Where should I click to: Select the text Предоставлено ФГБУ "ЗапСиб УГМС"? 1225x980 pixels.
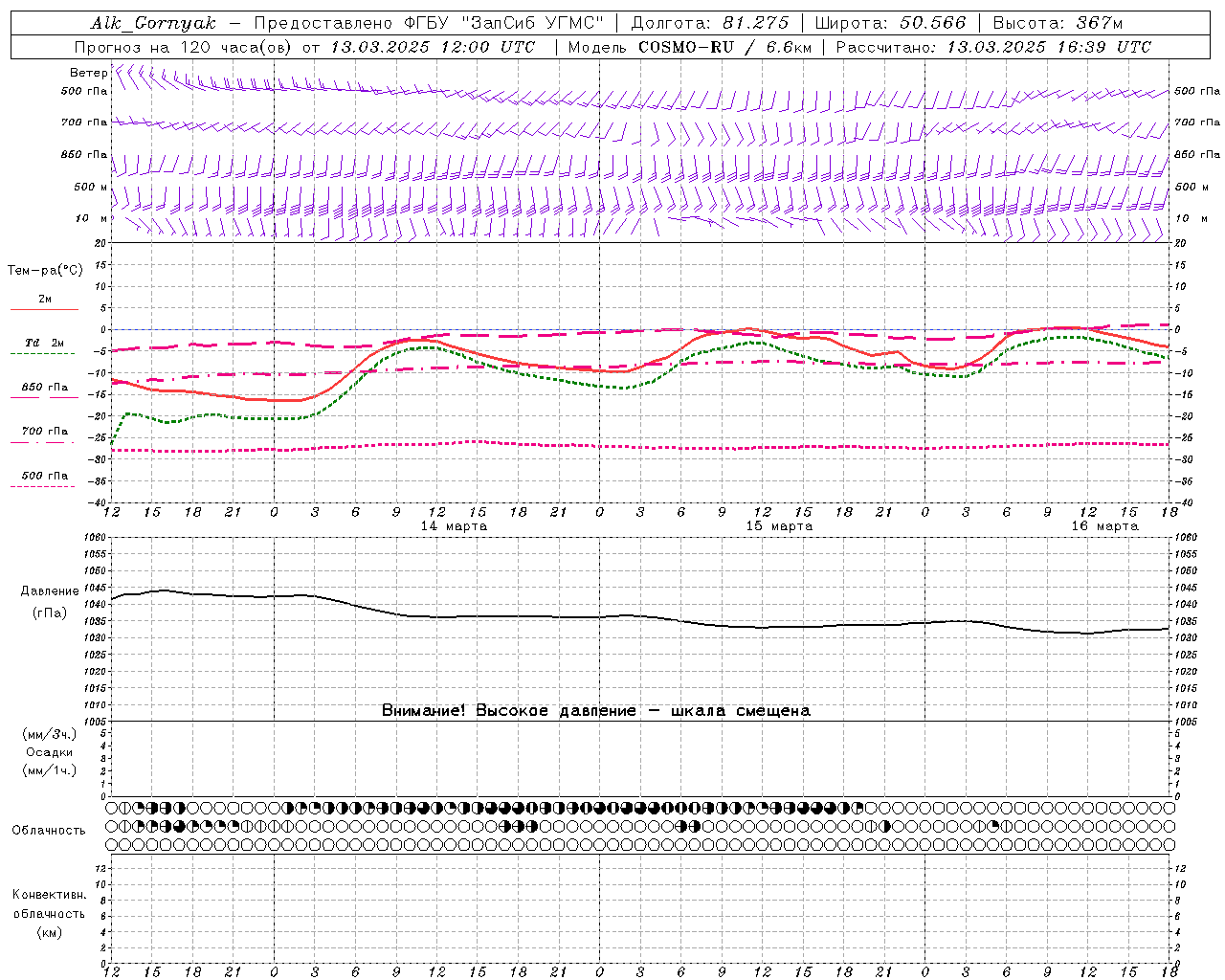point(429,23)
